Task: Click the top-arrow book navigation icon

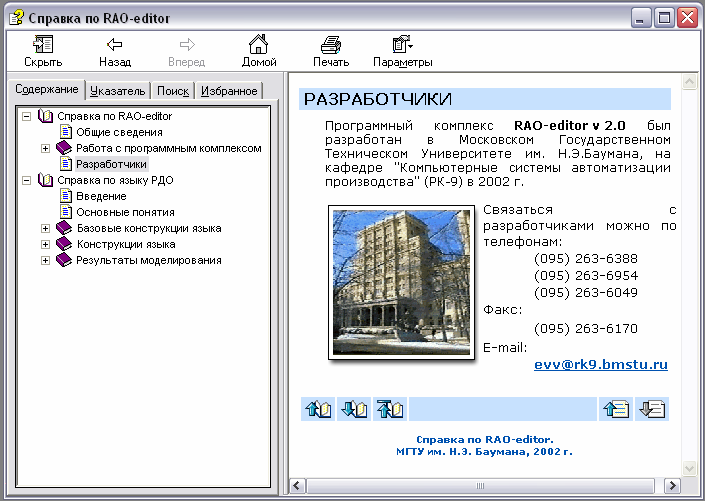Action: (x=390, y=409)
